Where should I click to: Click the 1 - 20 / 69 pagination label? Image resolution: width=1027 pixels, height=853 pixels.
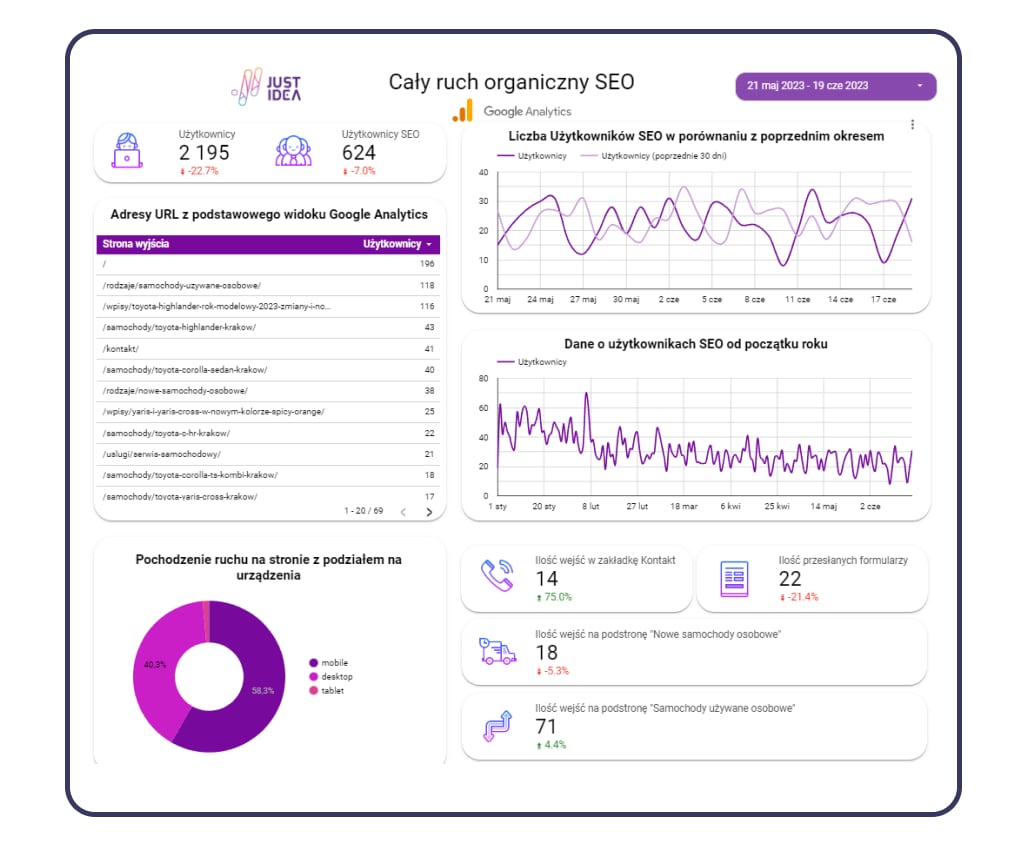coord(364,511)
